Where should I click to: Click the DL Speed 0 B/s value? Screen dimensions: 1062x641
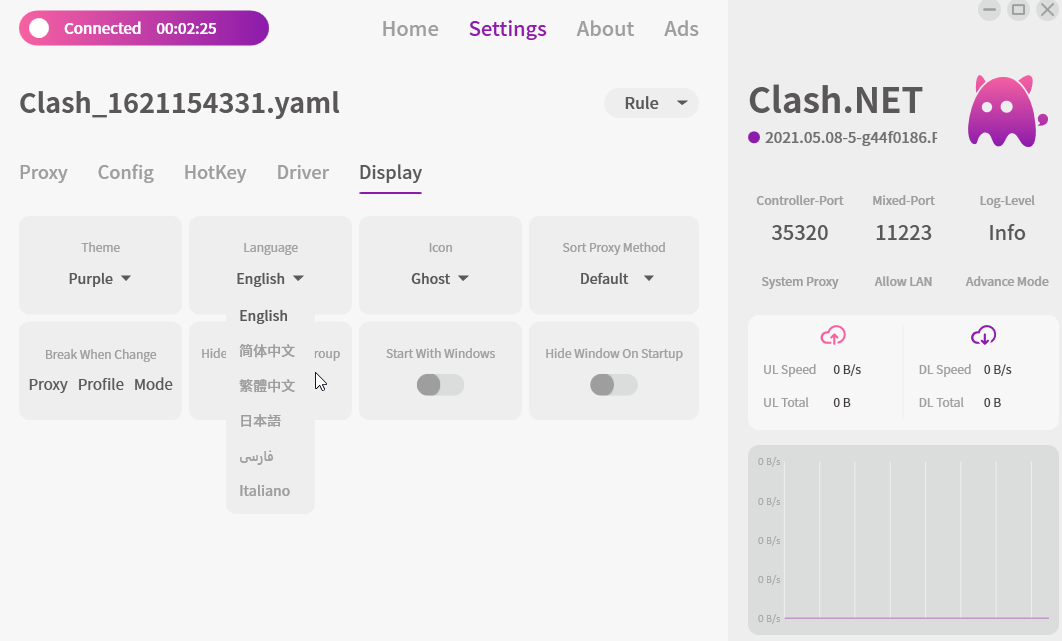click(x=997, y=369)
